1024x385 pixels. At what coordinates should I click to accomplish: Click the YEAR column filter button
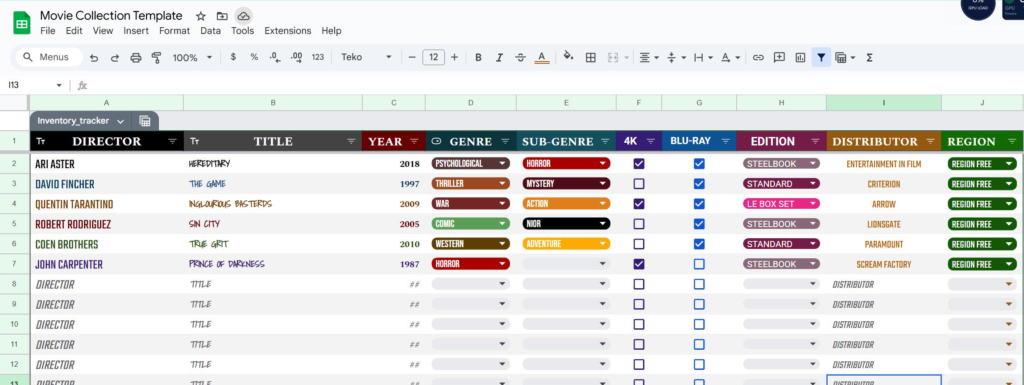coord(414,142)
